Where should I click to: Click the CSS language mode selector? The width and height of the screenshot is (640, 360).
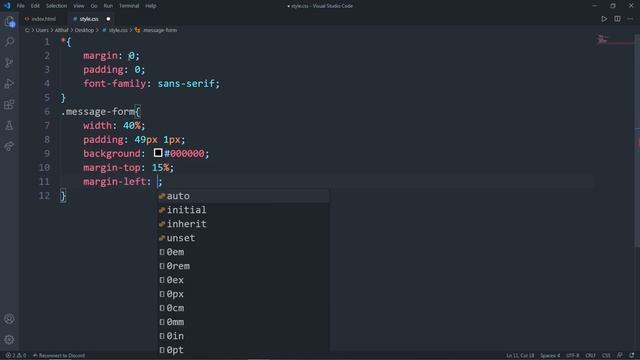click(606, 356)
